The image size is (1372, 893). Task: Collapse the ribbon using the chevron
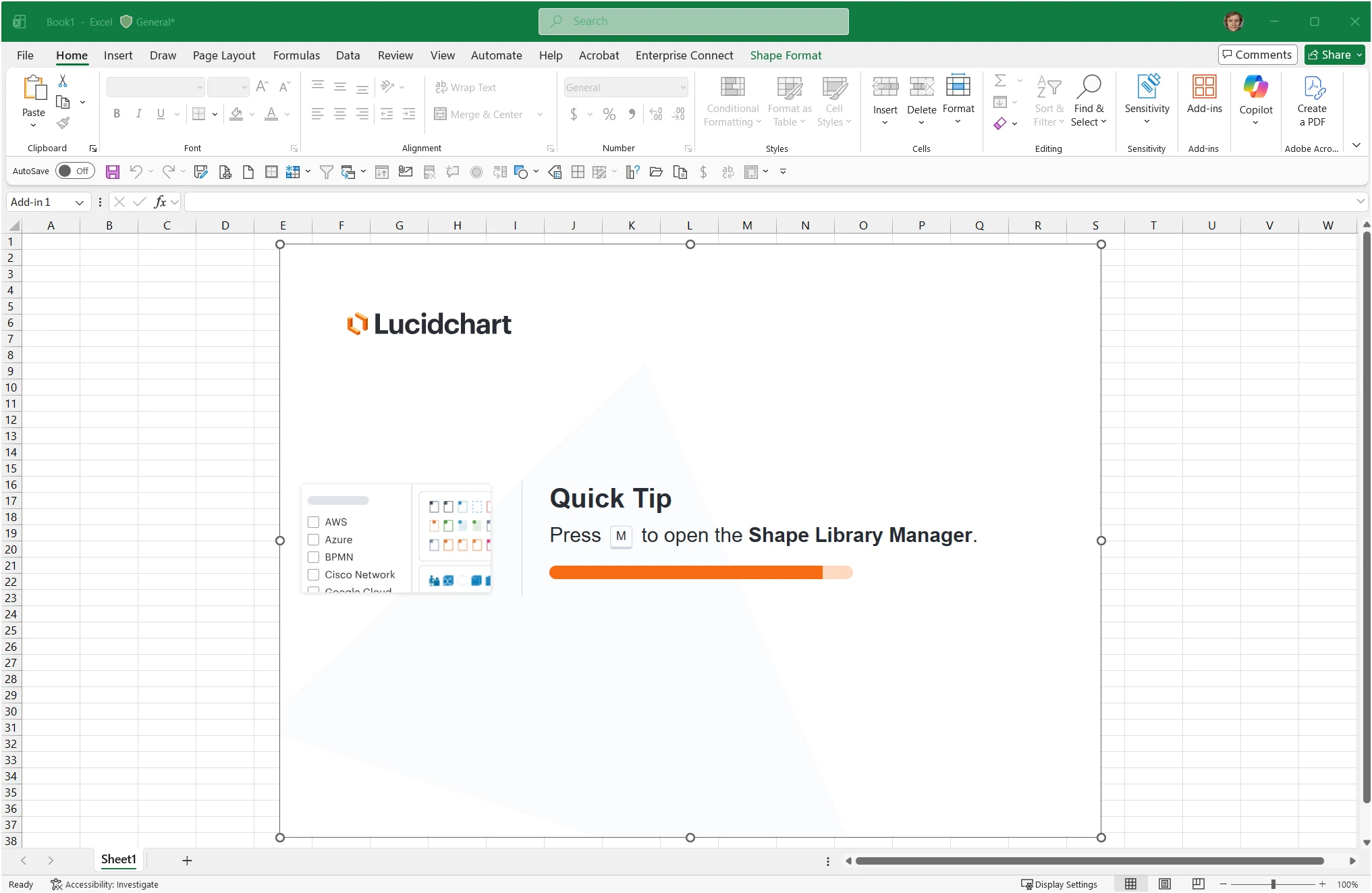(1356, 145)
